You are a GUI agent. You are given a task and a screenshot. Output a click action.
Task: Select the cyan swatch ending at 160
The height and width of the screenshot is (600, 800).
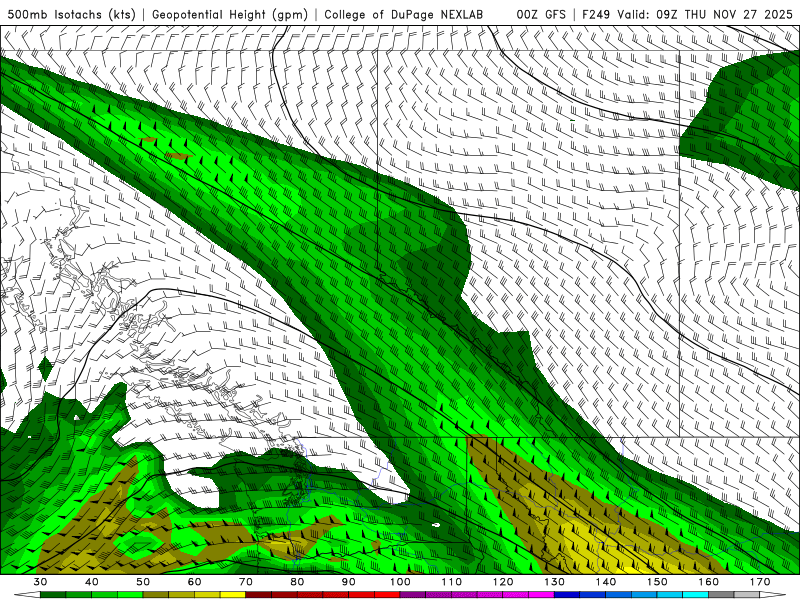[x=695, y=595]
